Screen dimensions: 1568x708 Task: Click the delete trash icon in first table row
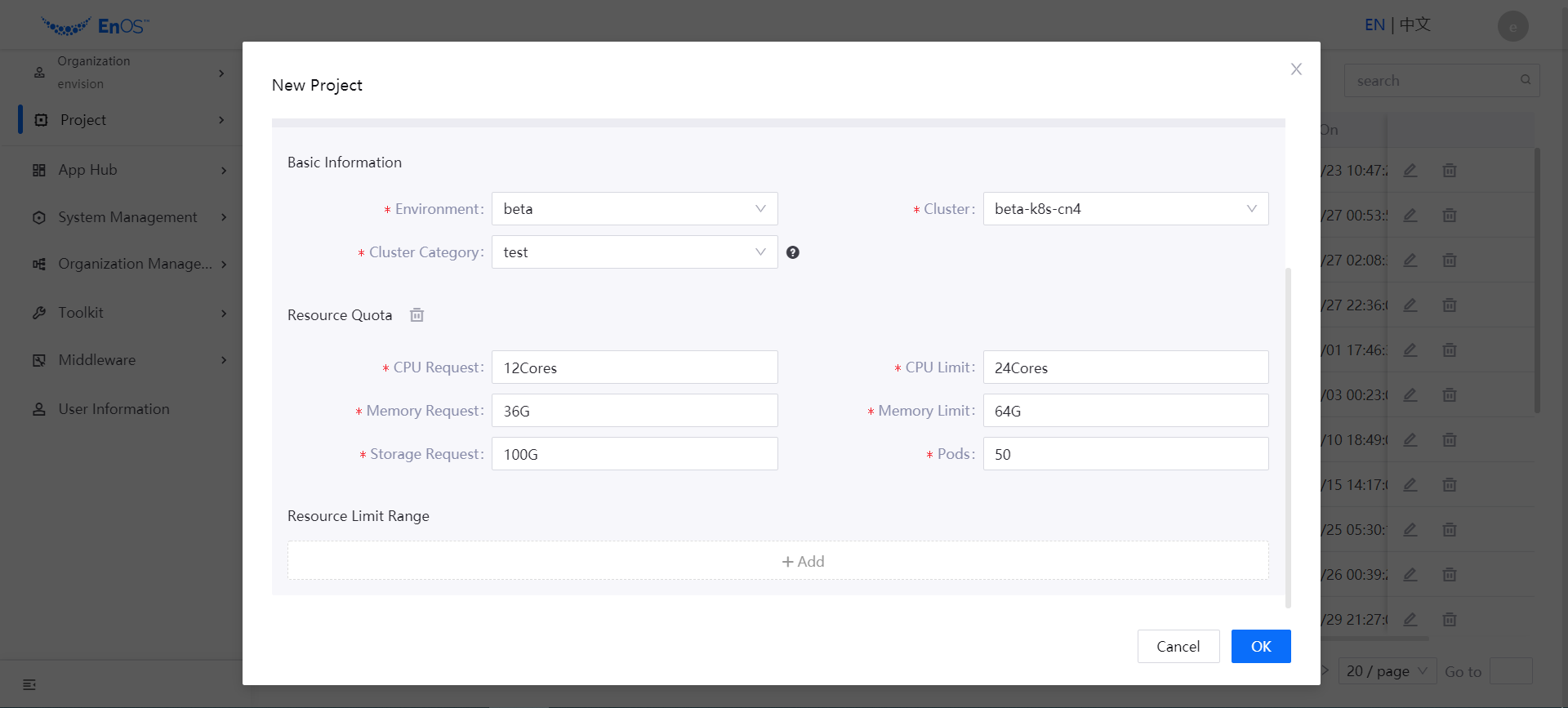(1450, 171)
